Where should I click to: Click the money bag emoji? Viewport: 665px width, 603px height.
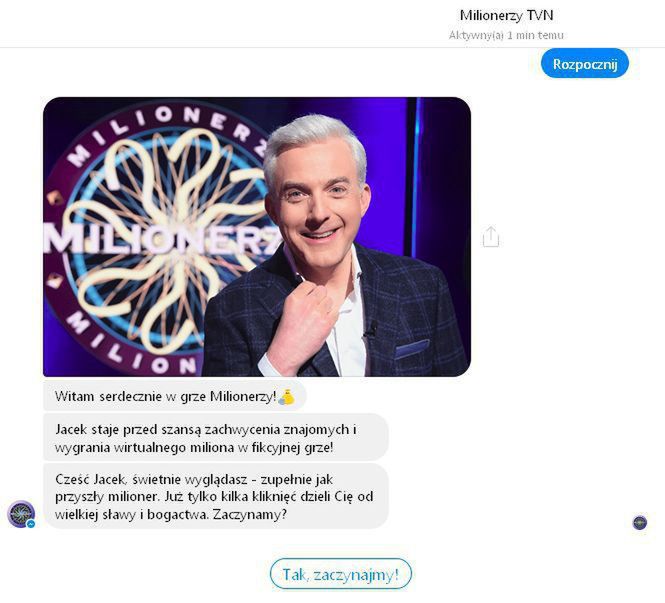pos(287,397)
